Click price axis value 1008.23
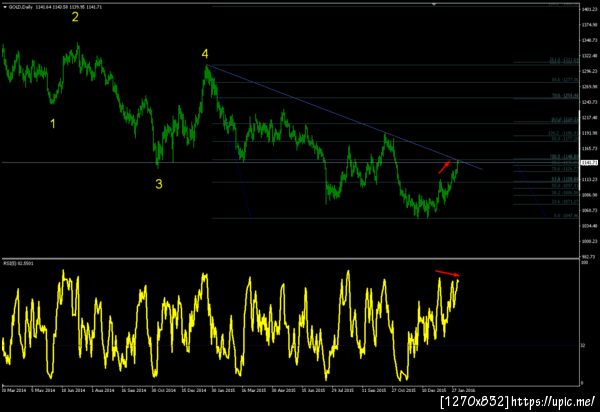The height and width of the screenshot is (412, 600). coord(589,241)
